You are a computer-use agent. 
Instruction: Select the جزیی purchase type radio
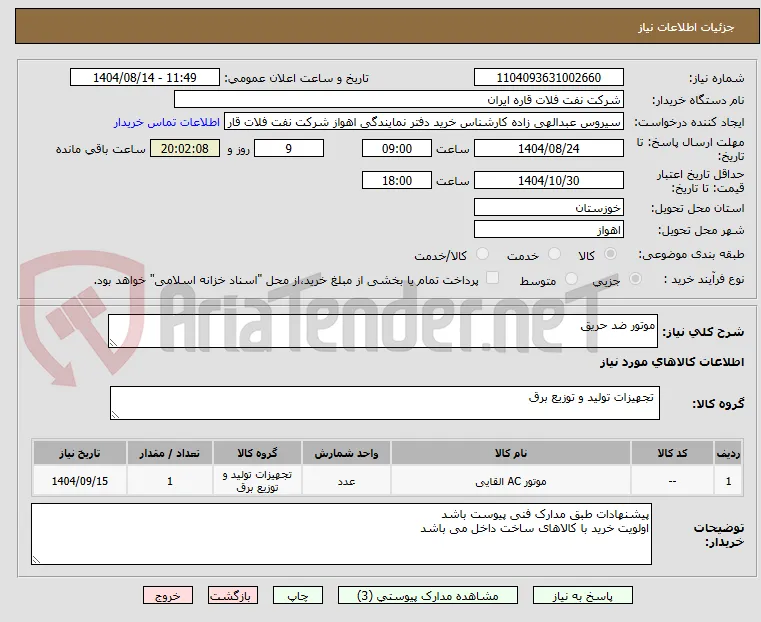tap(635, 278)
